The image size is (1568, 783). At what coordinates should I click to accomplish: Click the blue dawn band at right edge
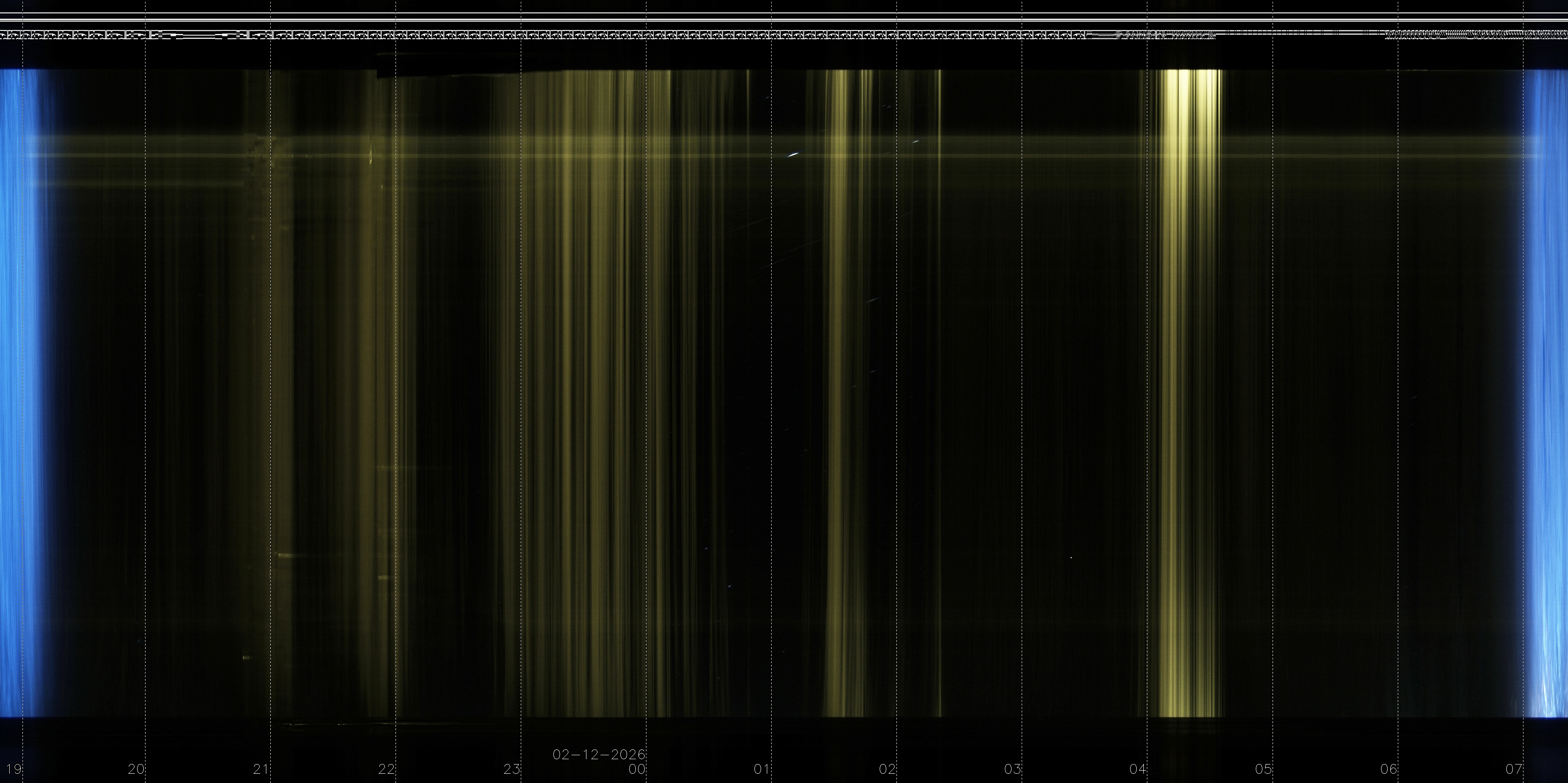(x=1549, y=389)
